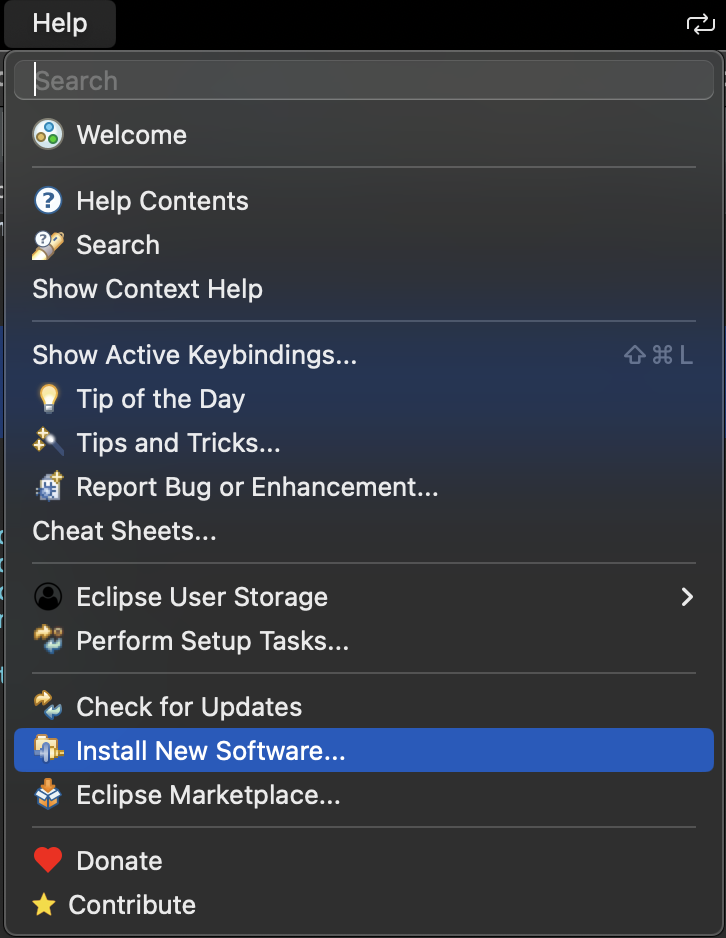Open Cheat Sheets... entry
This screenshot has height=938, width=726.
pos(364,531)
